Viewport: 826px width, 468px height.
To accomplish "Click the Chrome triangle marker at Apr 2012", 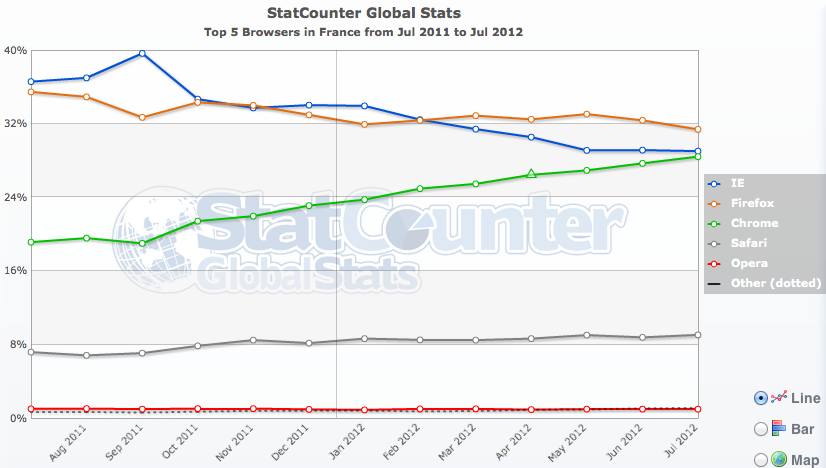I will (x=531, y=174).
